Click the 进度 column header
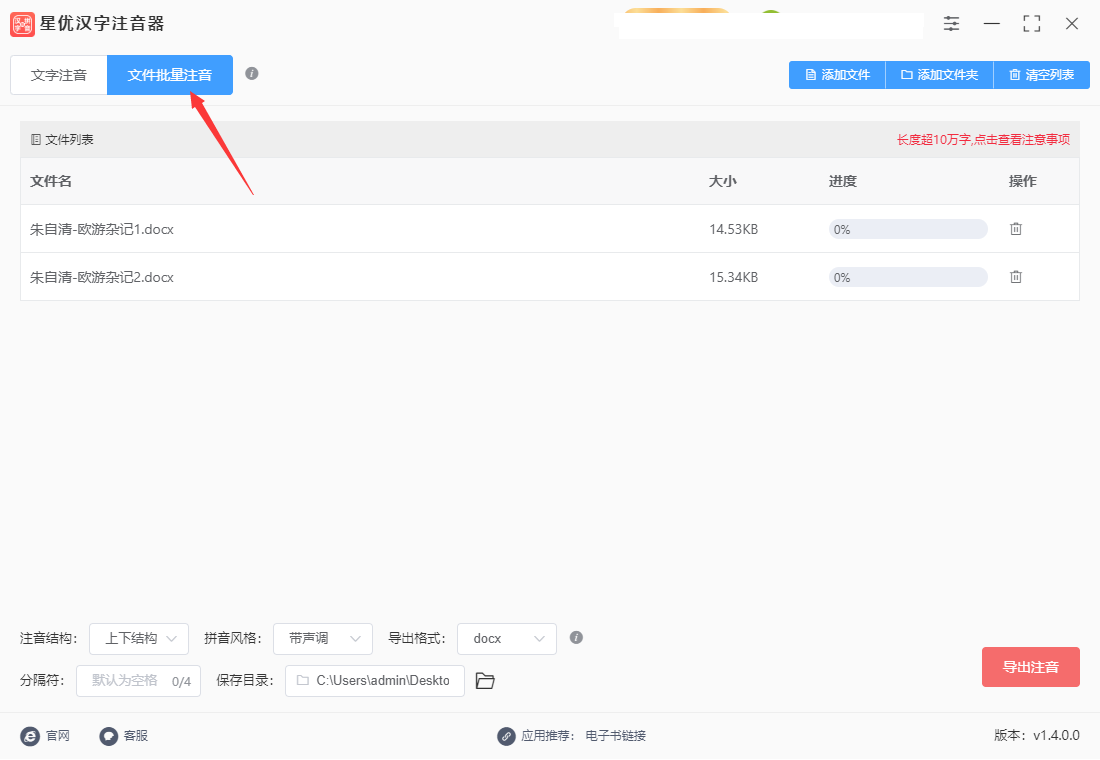 (843, 181)
